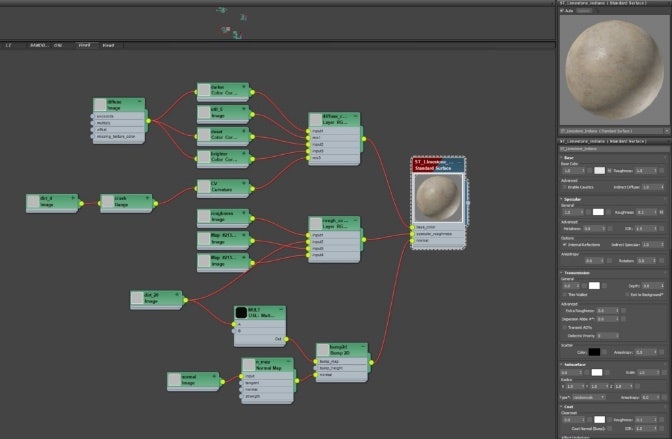Toggle the Thin Walled checkbox
This screenshot has height=439, width=672.
[564, 295]
